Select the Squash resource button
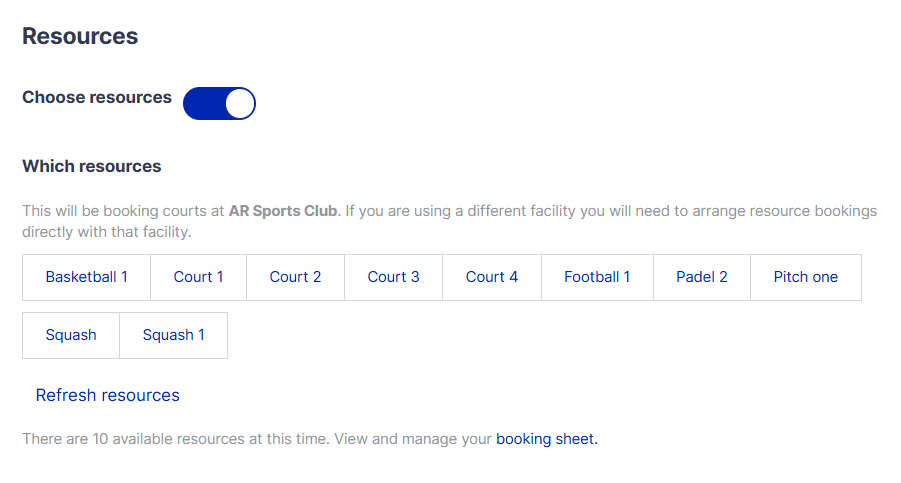Viewport: 901px width, 483px height. (x=71, y=335)
